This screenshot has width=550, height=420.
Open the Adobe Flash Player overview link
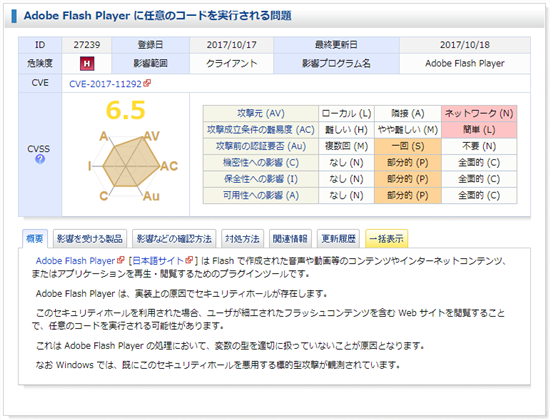point(75,261)
